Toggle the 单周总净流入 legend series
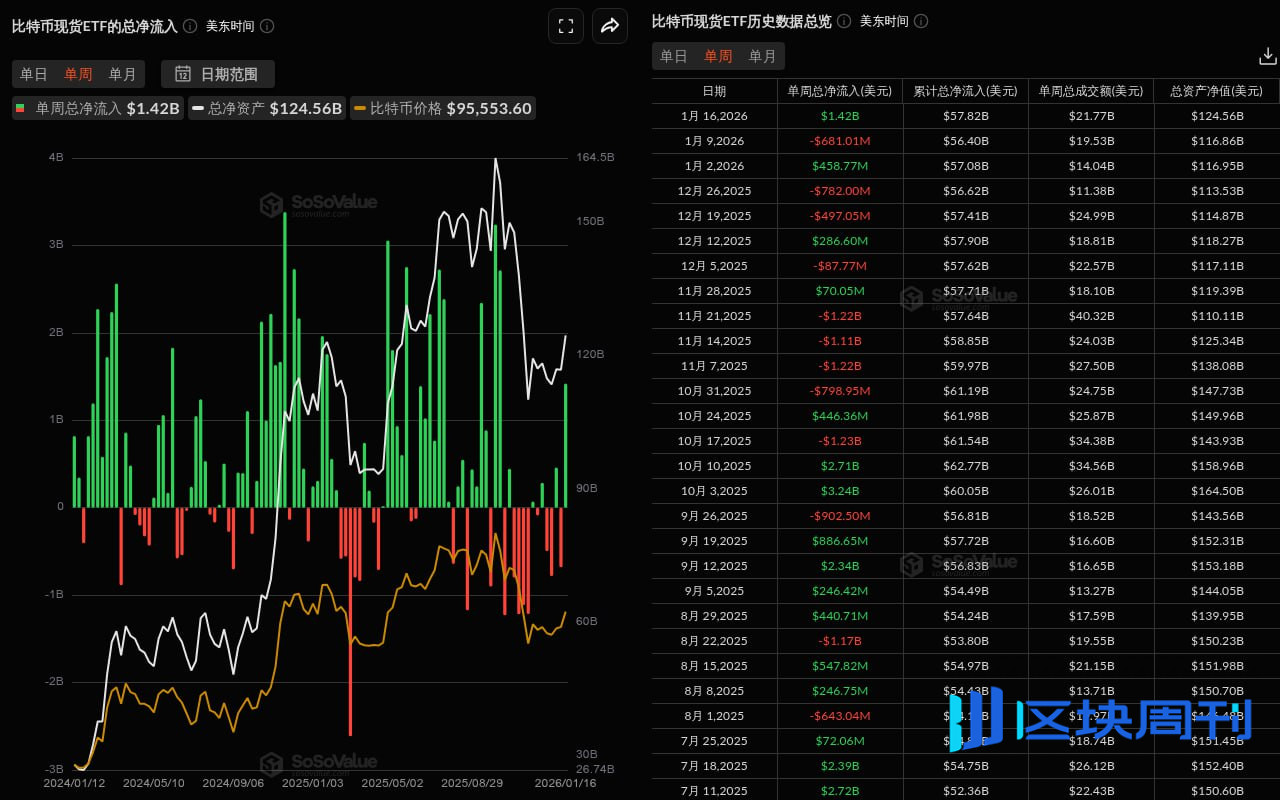The height and width of the screenshot is (800, 1280). click(97, 108)
